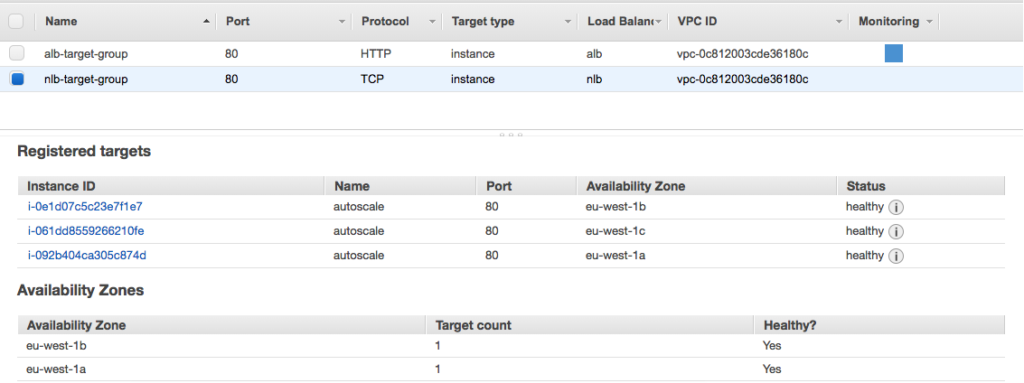Click info icon beside eu-west-1b healthy status

coord(897,207)
